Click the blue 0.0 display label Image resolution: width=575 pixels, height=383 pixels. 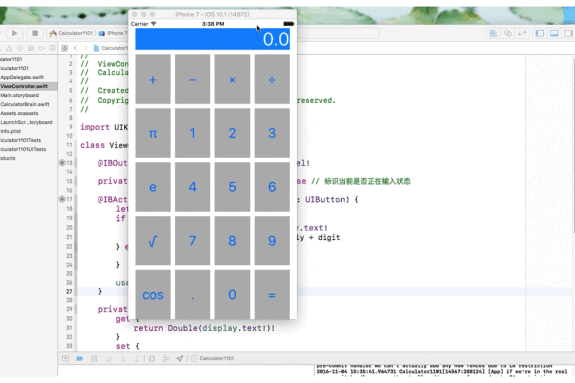pos(212,39)
